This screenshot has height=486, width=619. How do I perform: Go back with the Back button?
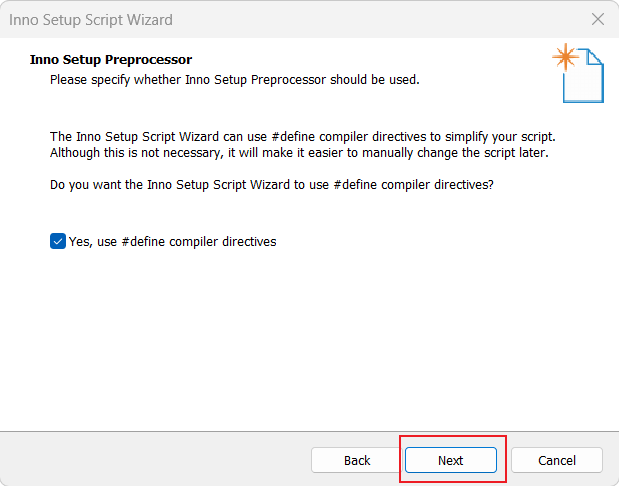point(357,460)
